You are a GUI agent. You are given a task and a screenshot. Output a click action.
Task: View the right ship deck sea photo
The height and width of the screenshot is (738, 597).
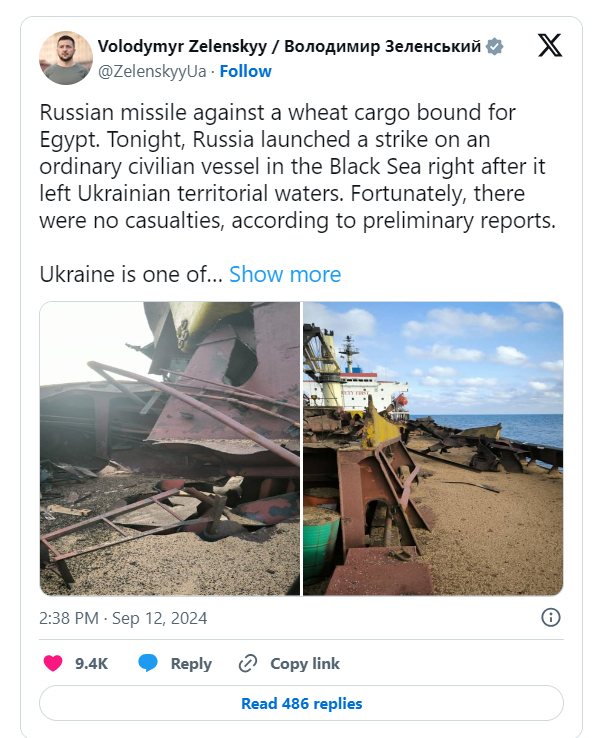(433, 449)
